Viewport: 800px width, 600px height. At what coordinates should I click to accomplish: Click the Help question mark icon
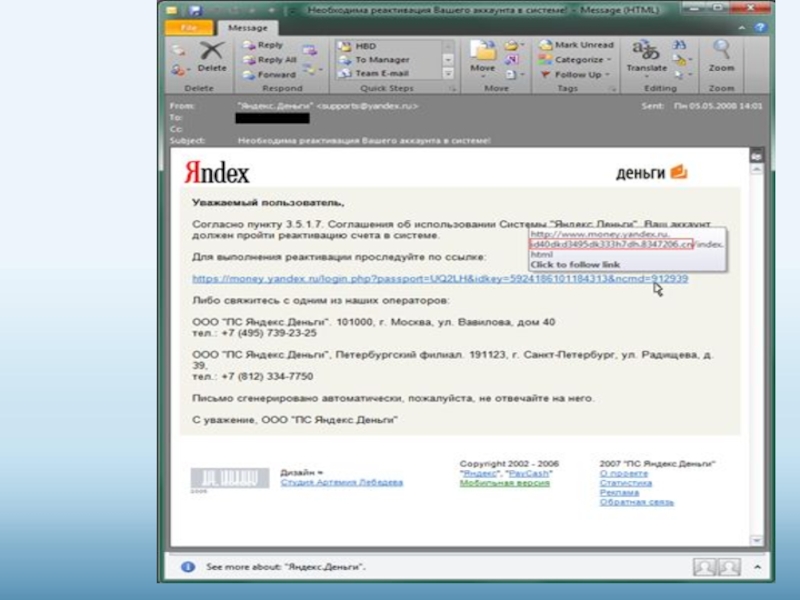(760, 28)
